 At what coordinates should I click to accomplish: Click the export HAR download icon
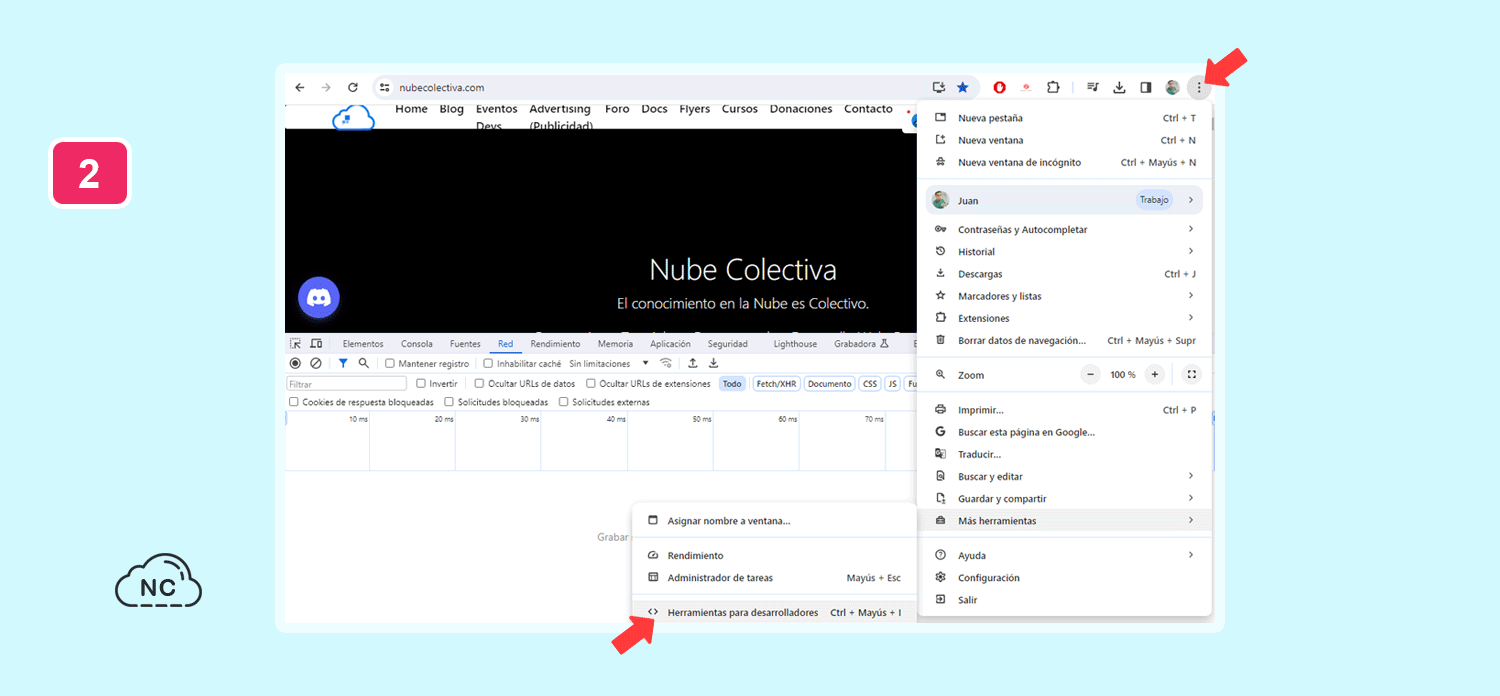[x=714, y=363]
